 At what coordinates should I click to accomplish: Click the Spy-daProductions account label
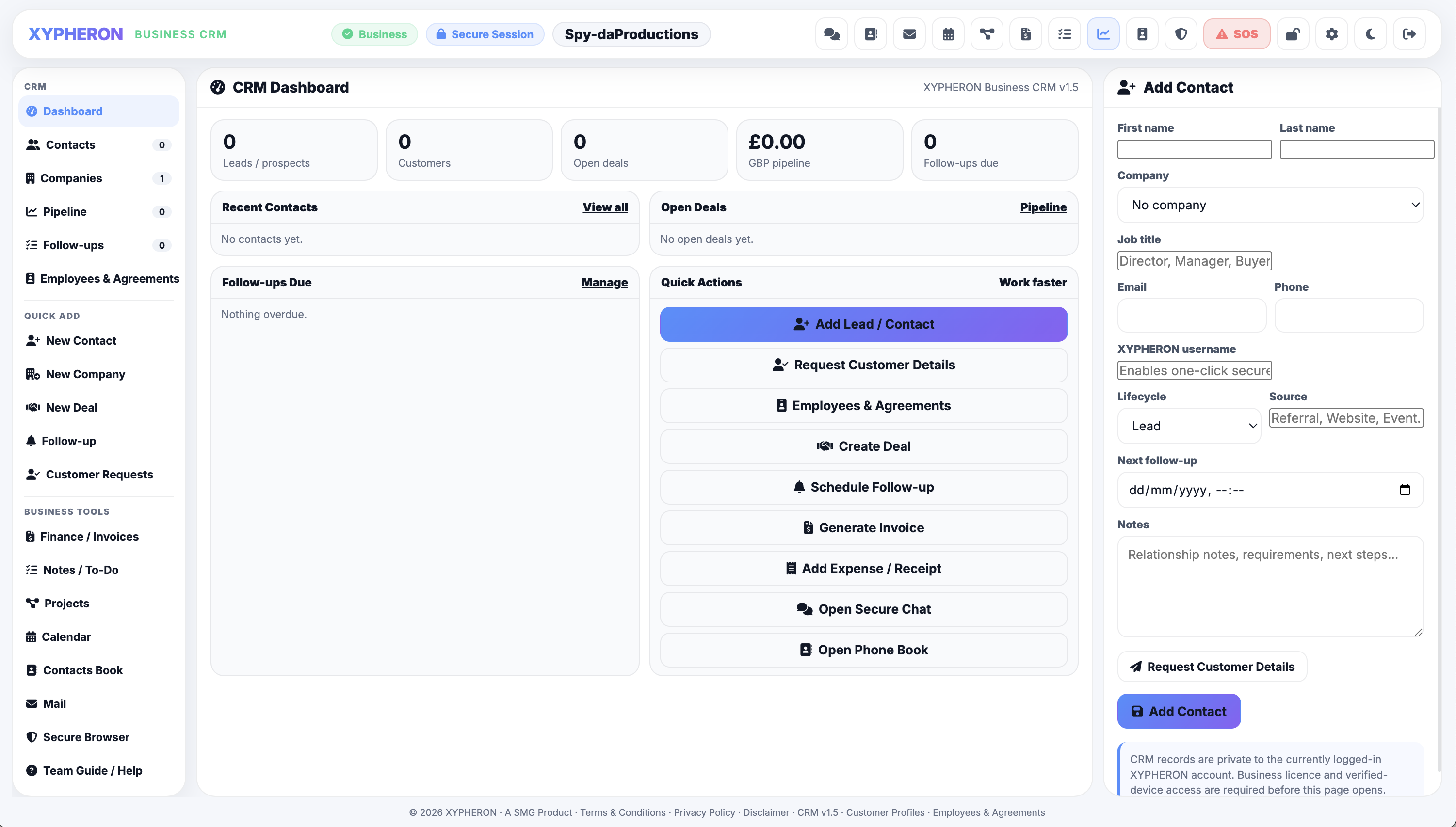tap(631, 34)
